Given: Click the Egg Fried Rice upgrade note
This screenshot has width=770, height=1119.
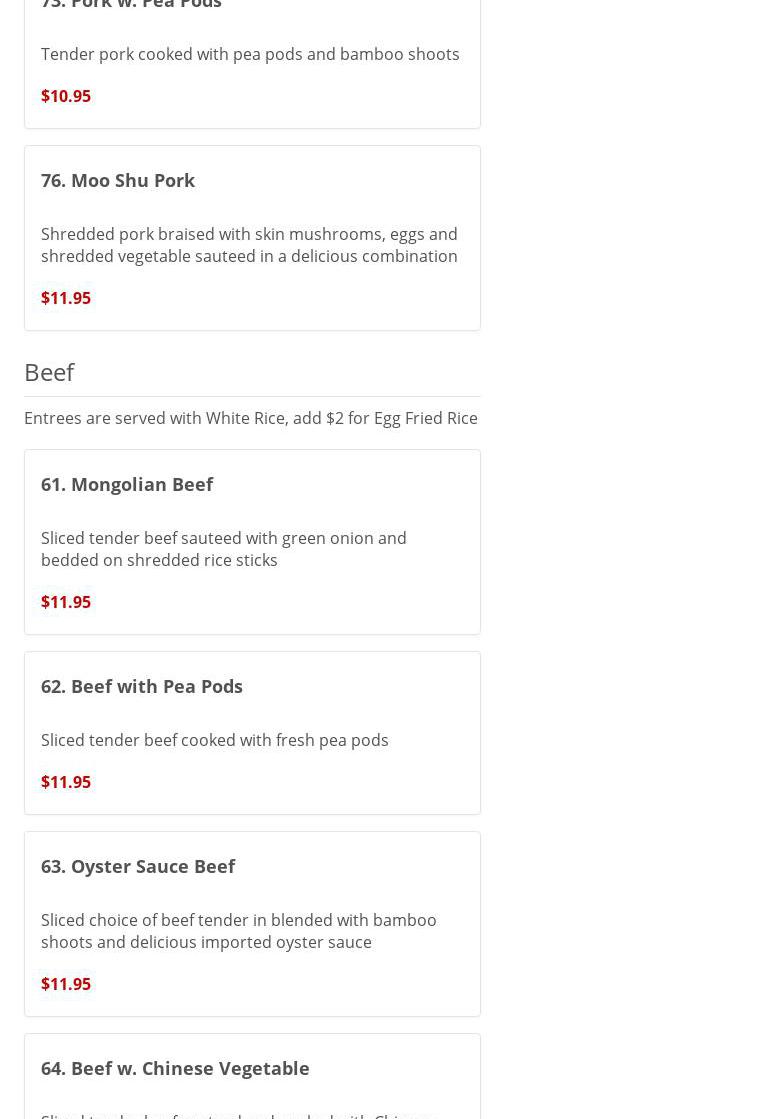Looking at the screenshot, I should [x=251, y=418].
